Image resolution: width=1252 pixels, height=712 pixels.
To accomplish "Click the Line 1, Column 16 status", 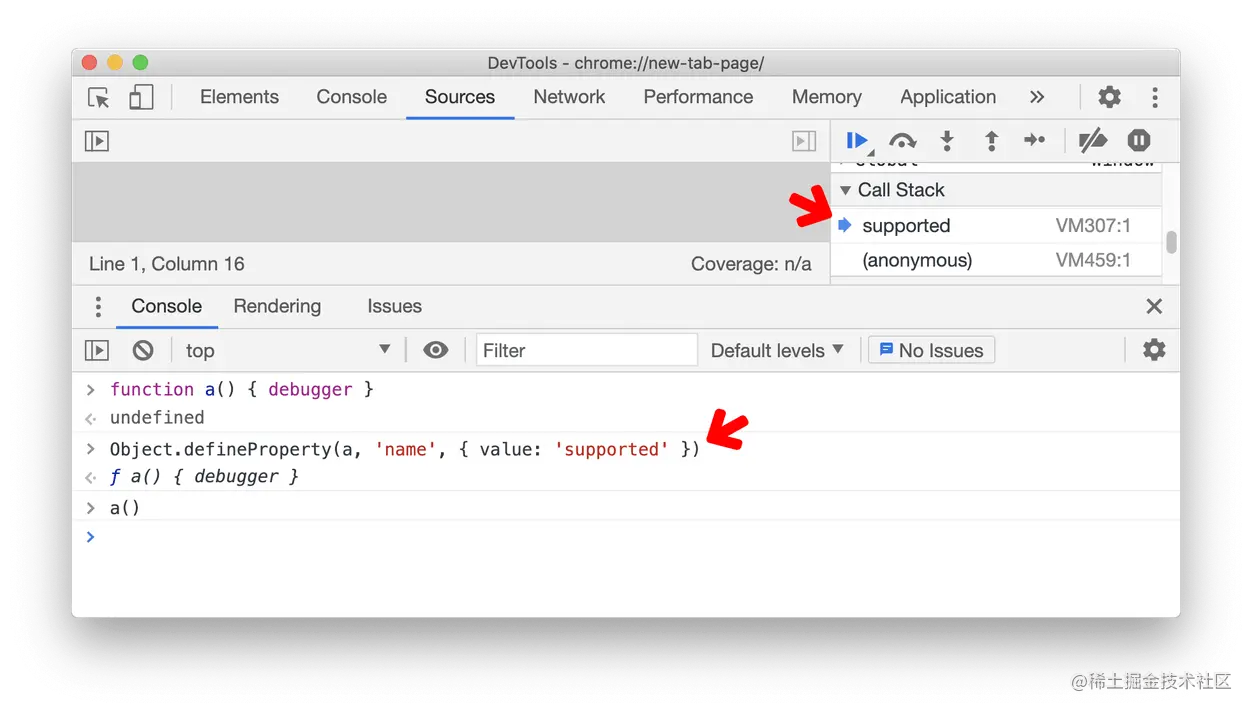I will coord(167,264).
